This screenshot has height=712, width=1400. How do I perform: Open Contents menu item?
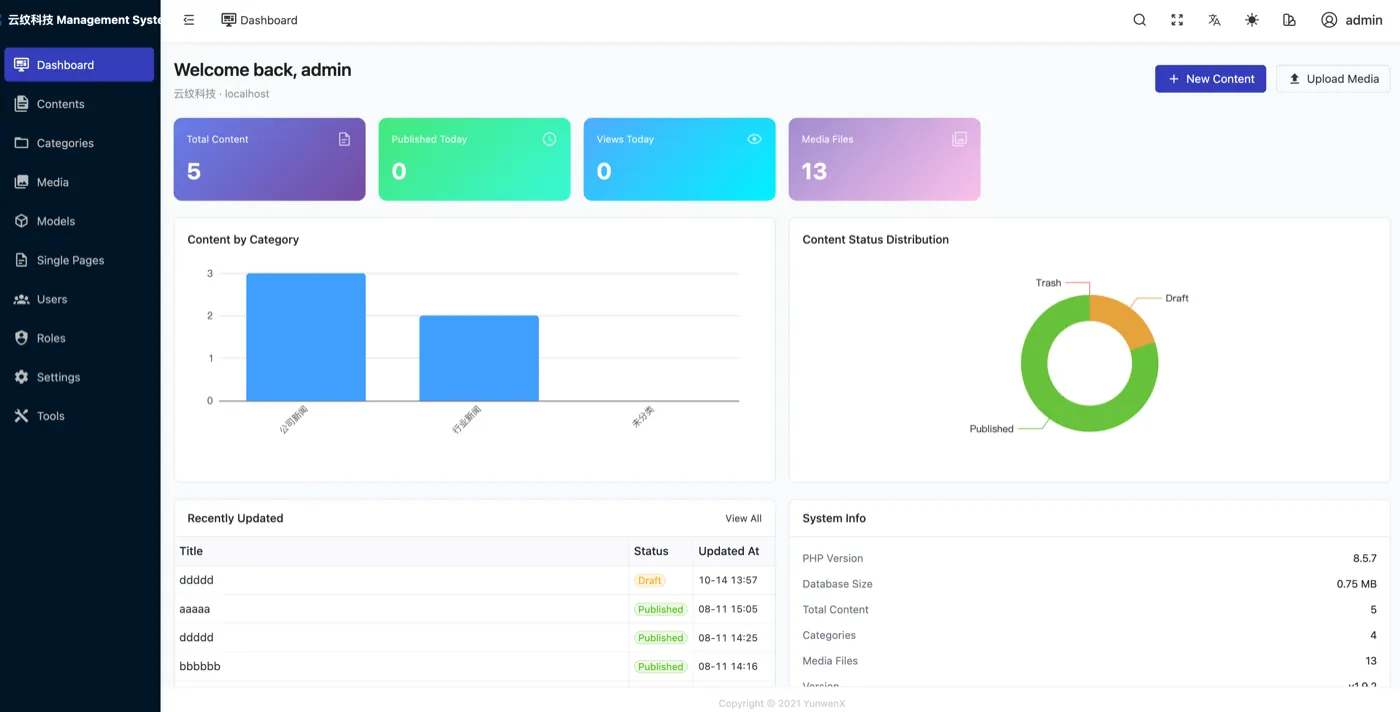pyautogui.click(x=79, y=104)
